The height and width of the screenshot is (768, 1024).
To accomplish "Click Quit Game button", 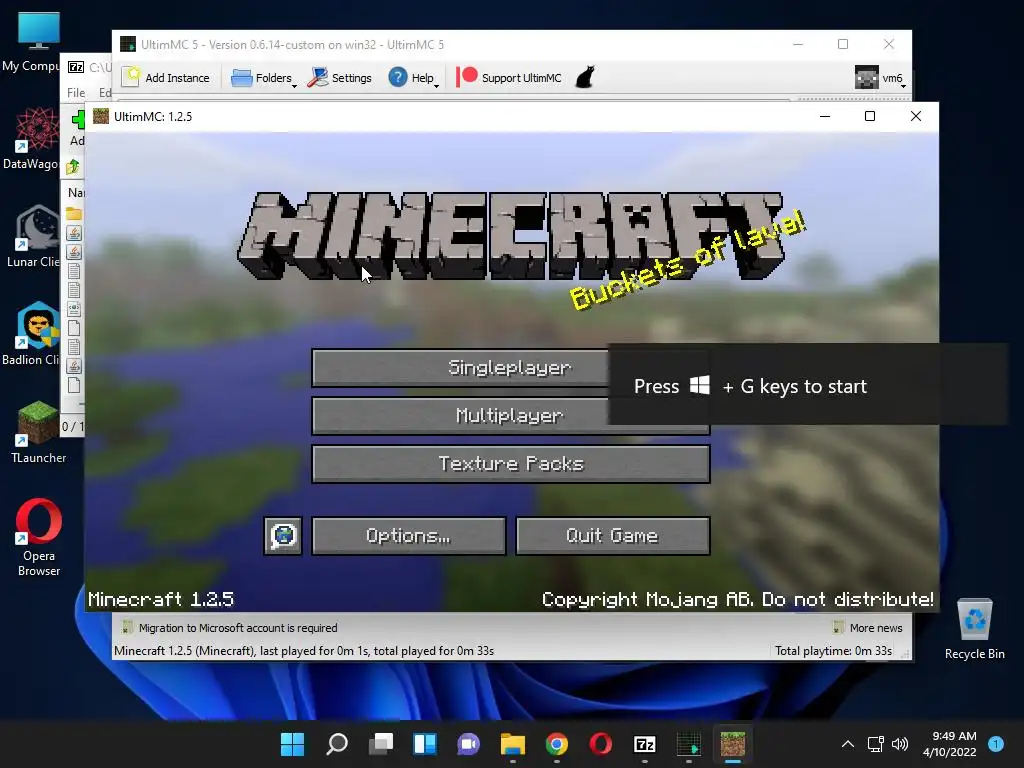I will click(x=613, y=536).
